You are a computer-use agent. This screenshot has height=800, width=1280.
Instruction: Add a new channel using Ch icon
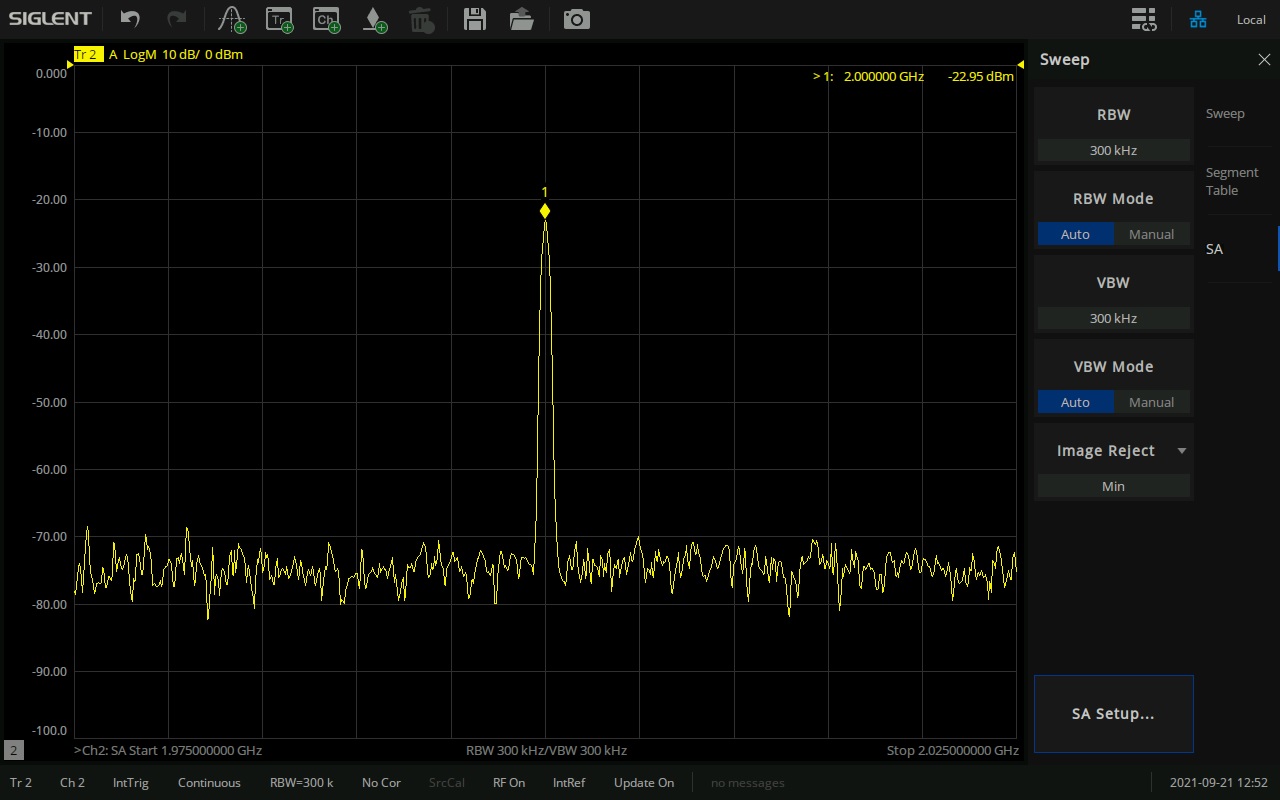coord(326,19)
